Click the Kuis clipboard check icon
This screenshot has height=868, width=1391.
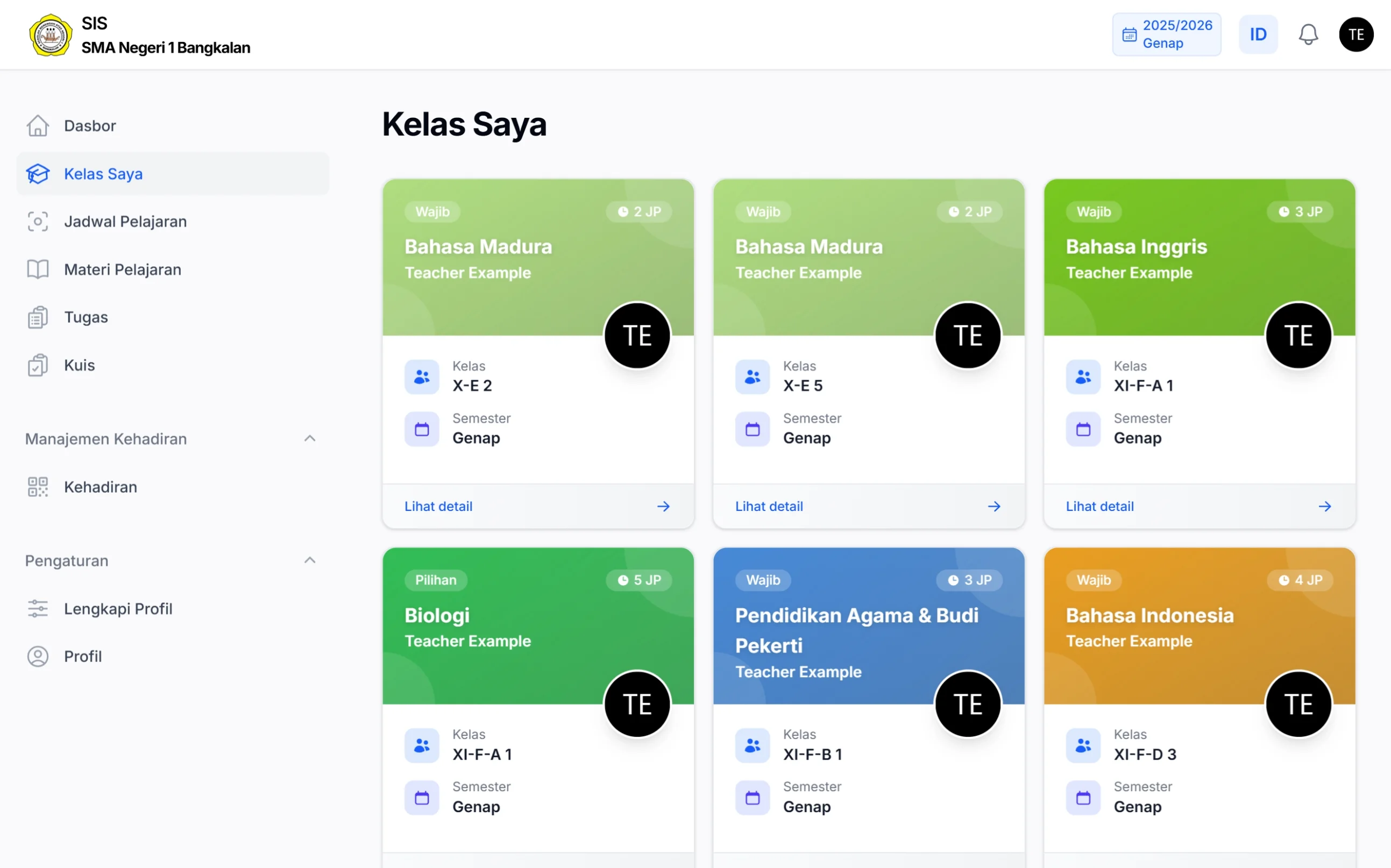pos(38,365)
